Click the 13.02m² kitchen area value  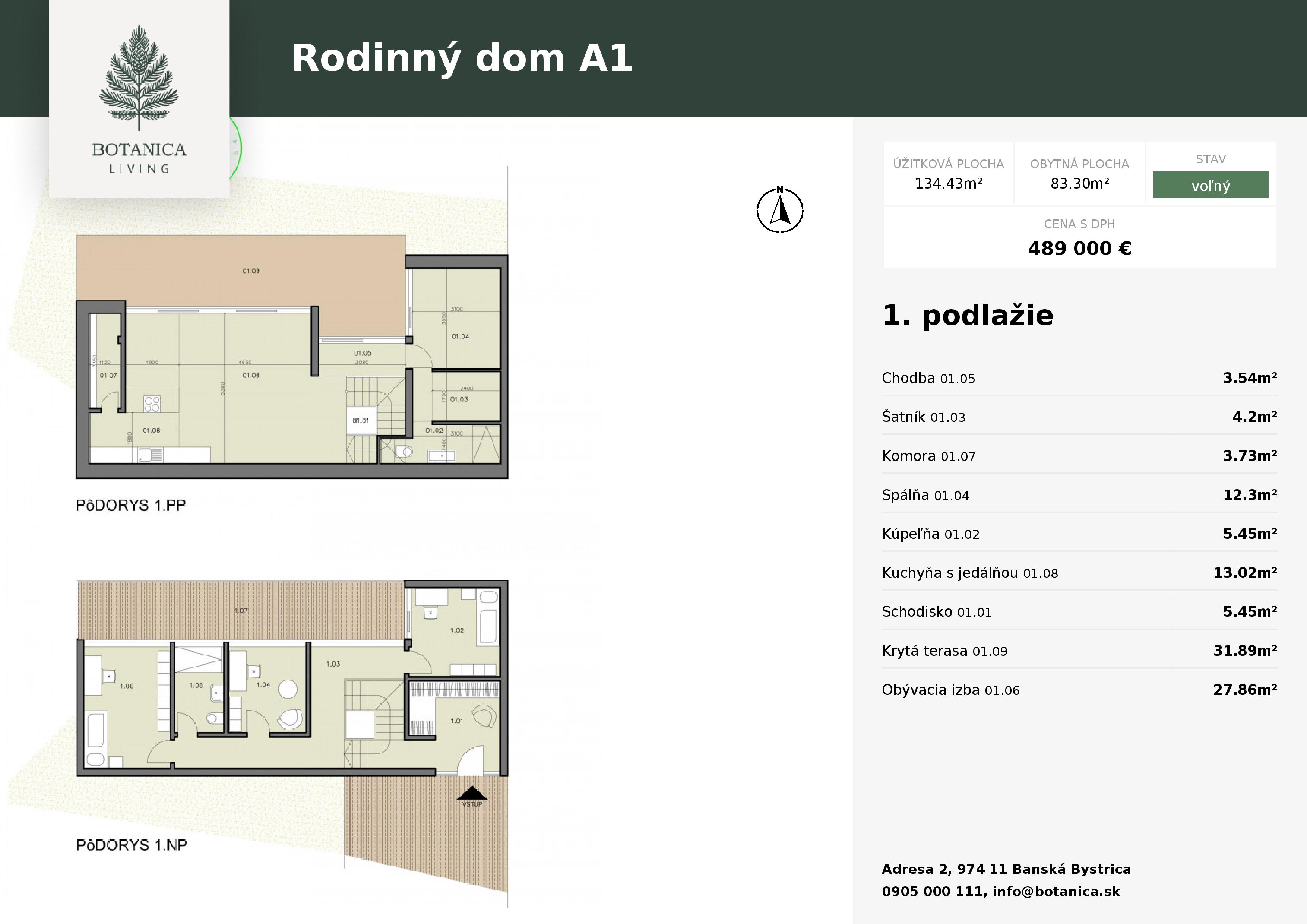[x=1245, y=573]
